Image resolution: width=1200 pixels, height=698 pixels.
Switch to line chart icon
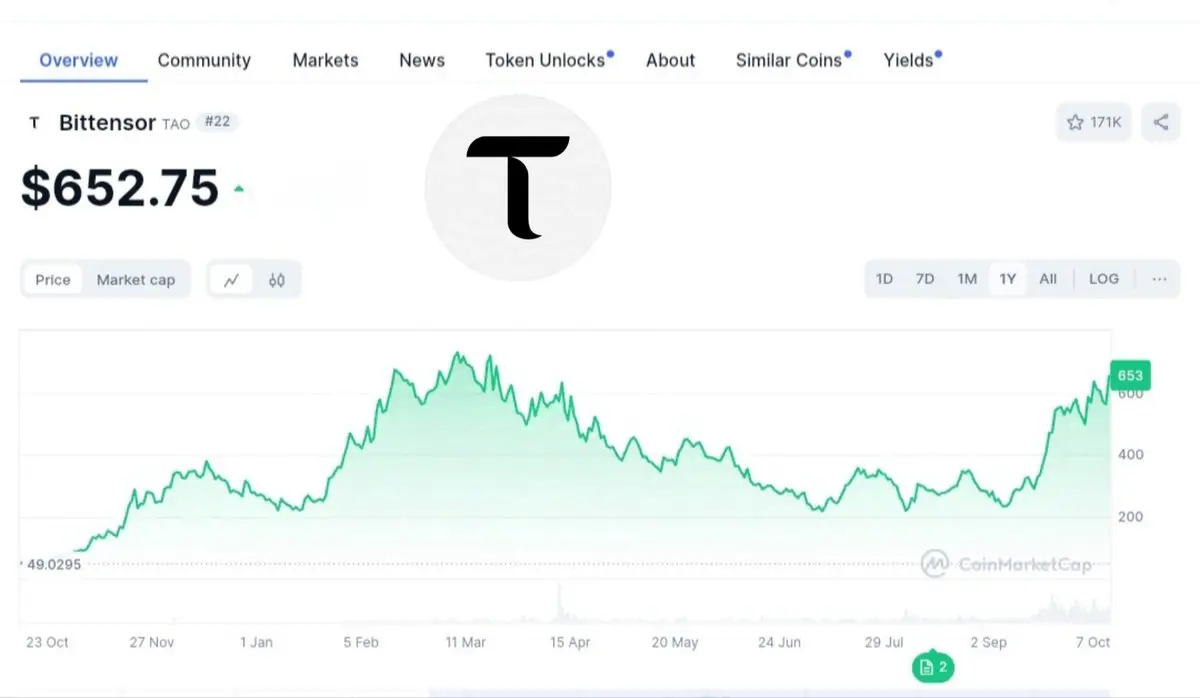coord(231,280)
